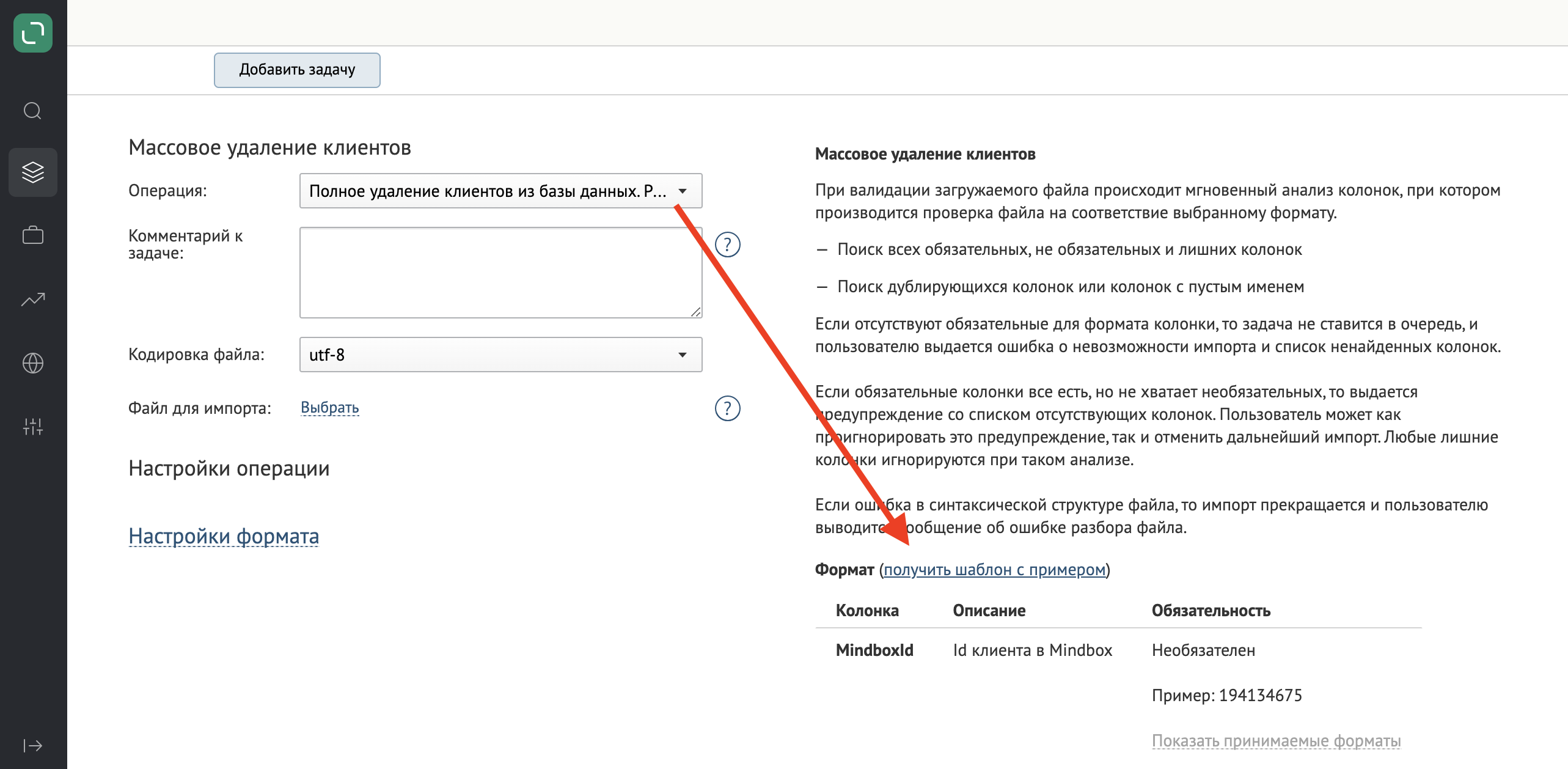Click the Описание column header

989,611
